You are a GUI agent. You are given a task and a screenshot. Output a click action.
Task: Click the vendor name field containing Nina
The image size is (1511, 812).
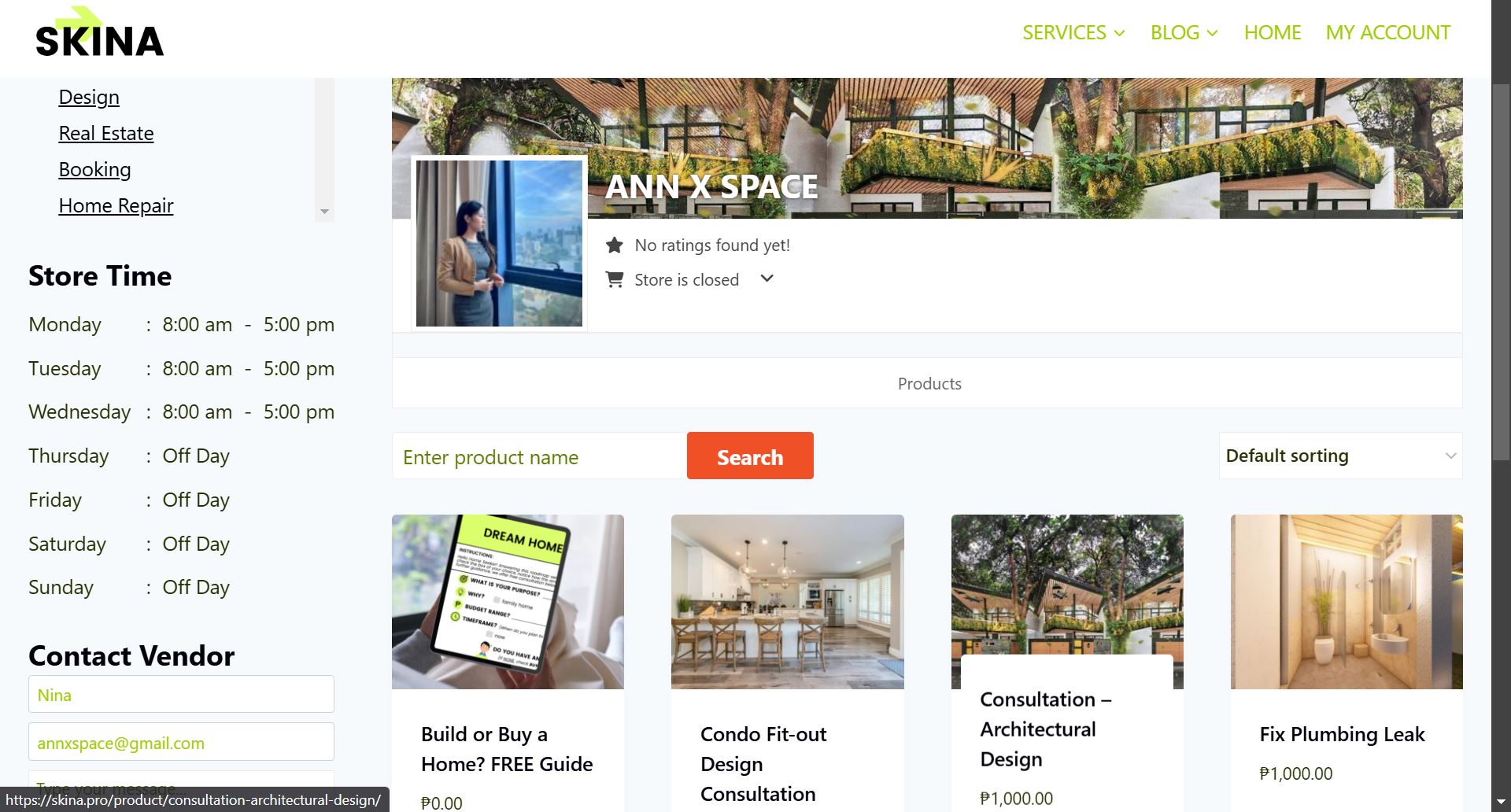click(x=181, y=695)
